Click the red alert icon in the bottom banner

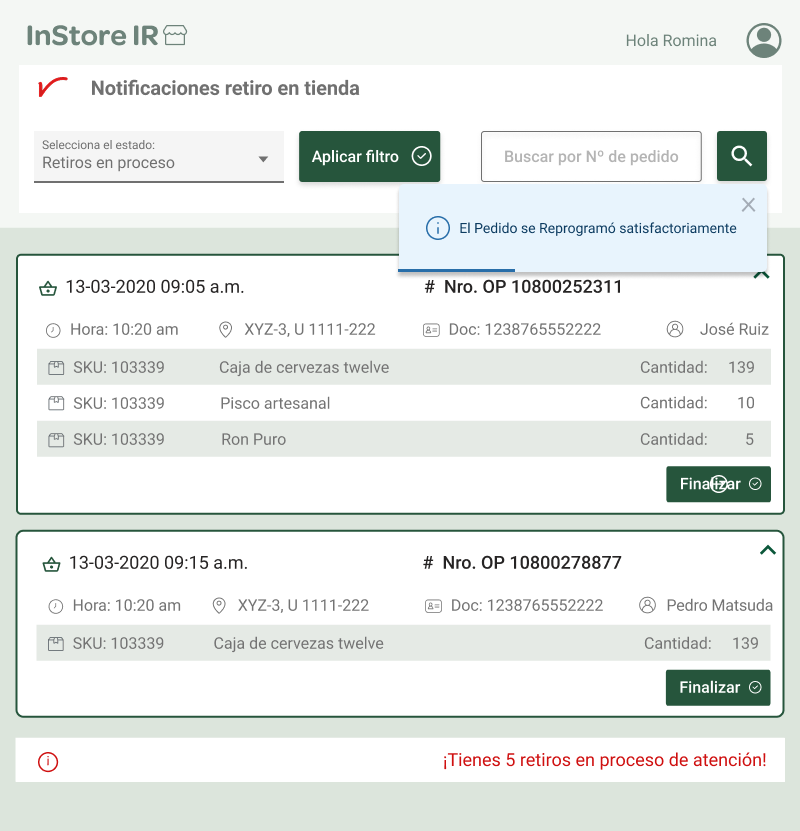pos(47,761)
